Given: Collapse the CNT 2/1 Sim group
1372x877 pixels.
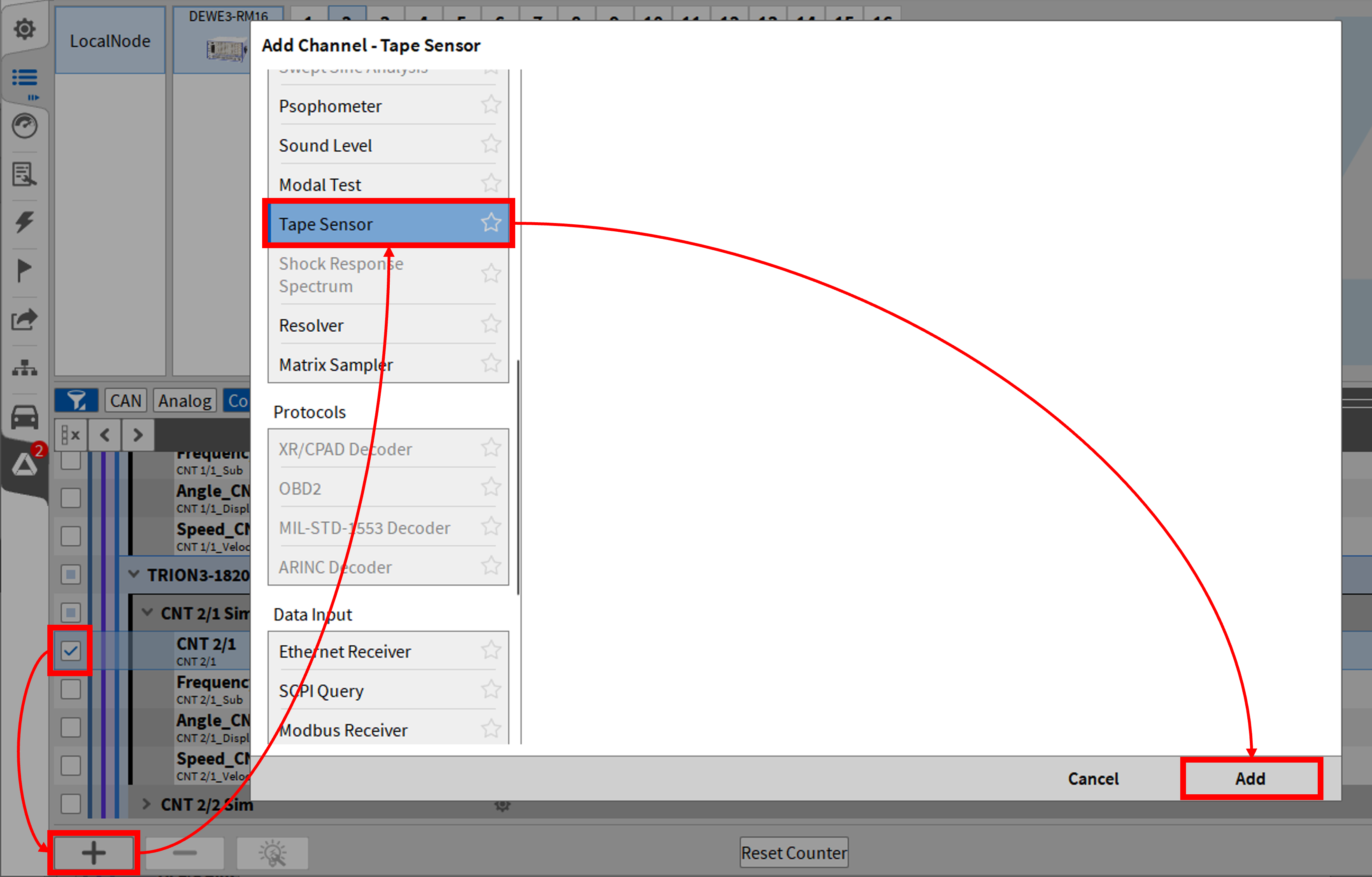Looking at the screenshot, I should coord(148,612).
